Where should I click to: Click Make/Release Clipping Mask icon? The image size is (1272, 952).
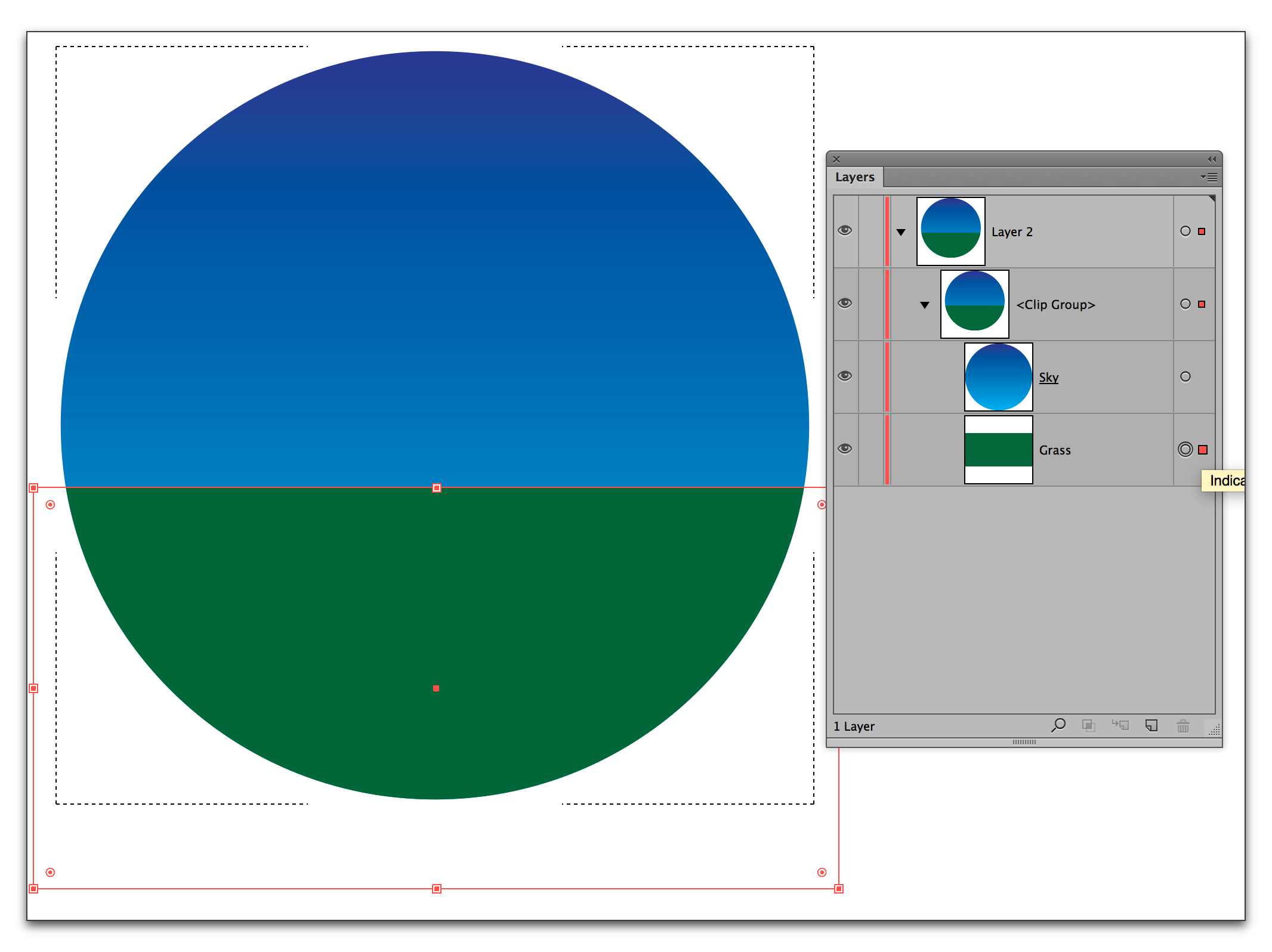(1088, 725)
